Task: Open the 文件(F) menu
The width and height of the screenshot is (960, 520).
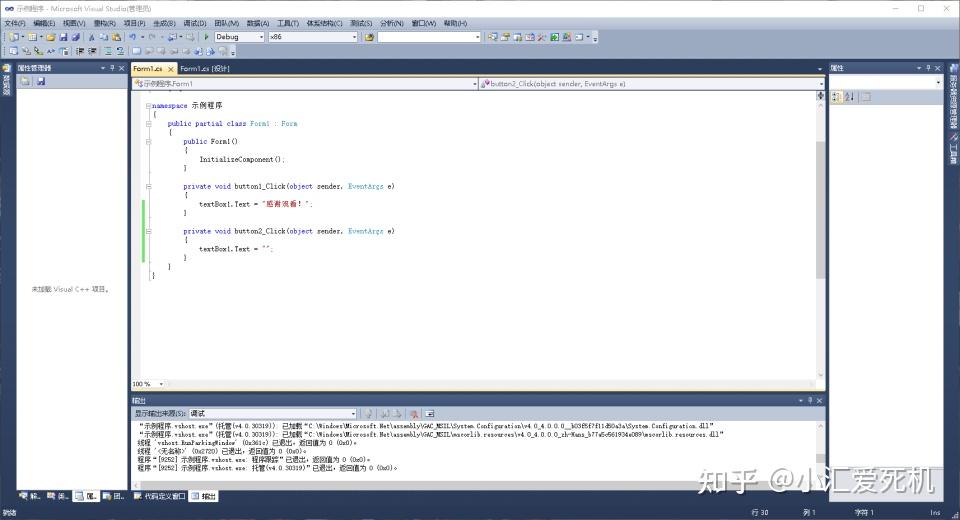Action: [x=15, y=23]
